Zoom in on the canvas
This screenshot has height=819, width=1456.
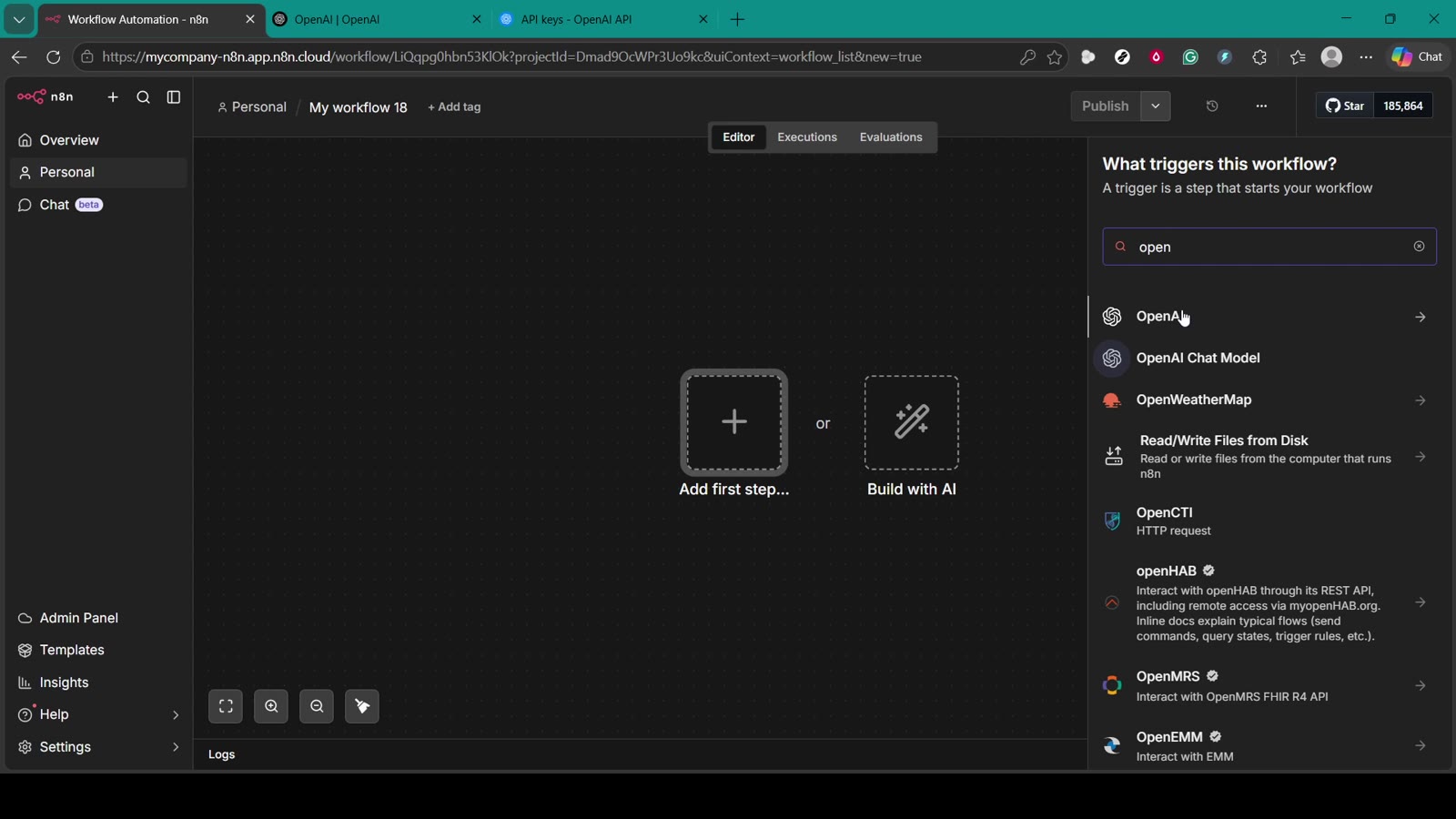point(271,707)
